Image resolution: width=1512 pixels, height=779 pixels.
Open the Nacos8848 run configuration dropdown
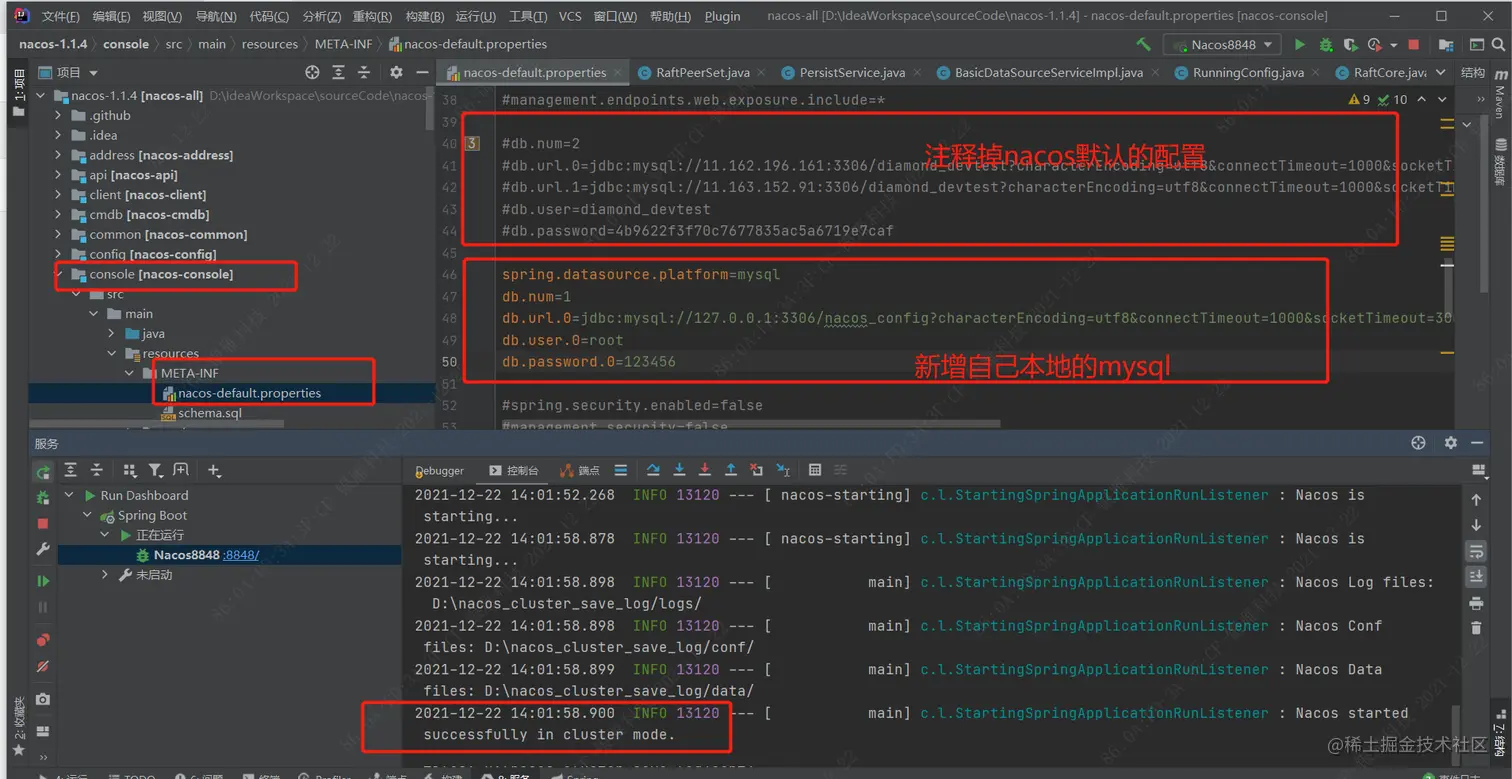1223,44
